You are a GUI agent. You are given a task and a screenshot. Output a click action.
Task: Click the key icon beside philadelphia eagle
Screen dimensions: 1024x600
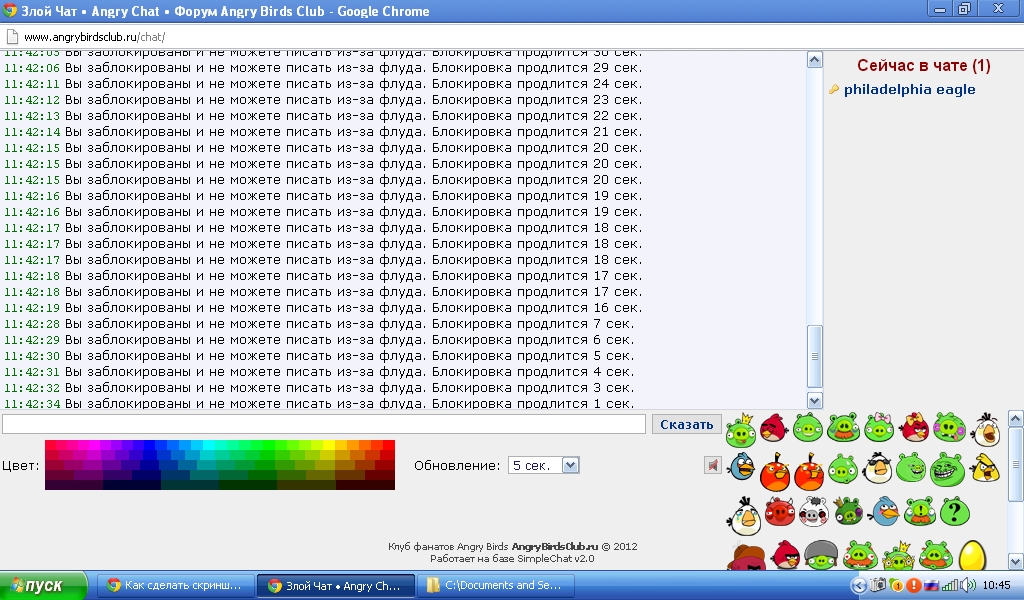tap(834, 89)
